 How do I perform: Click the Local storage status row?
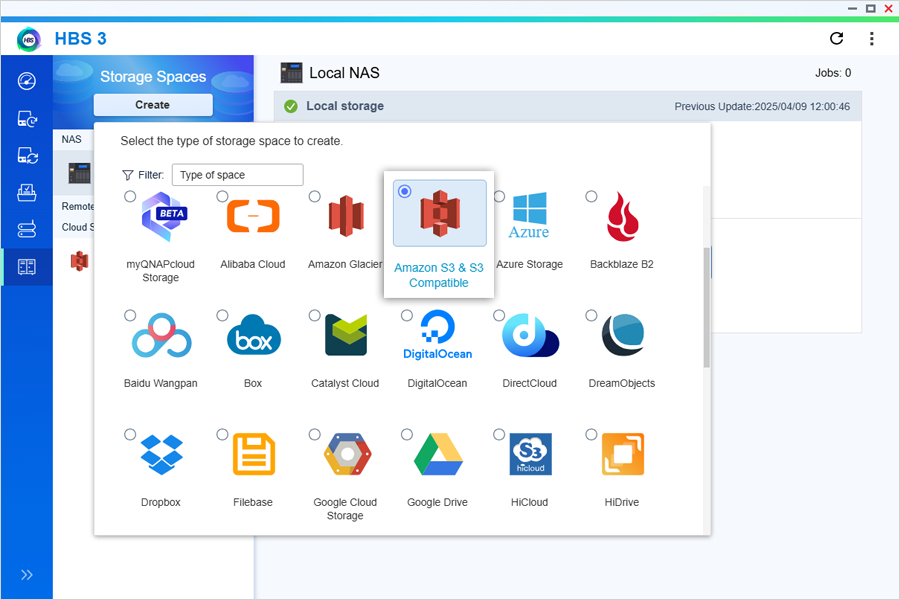568,106
